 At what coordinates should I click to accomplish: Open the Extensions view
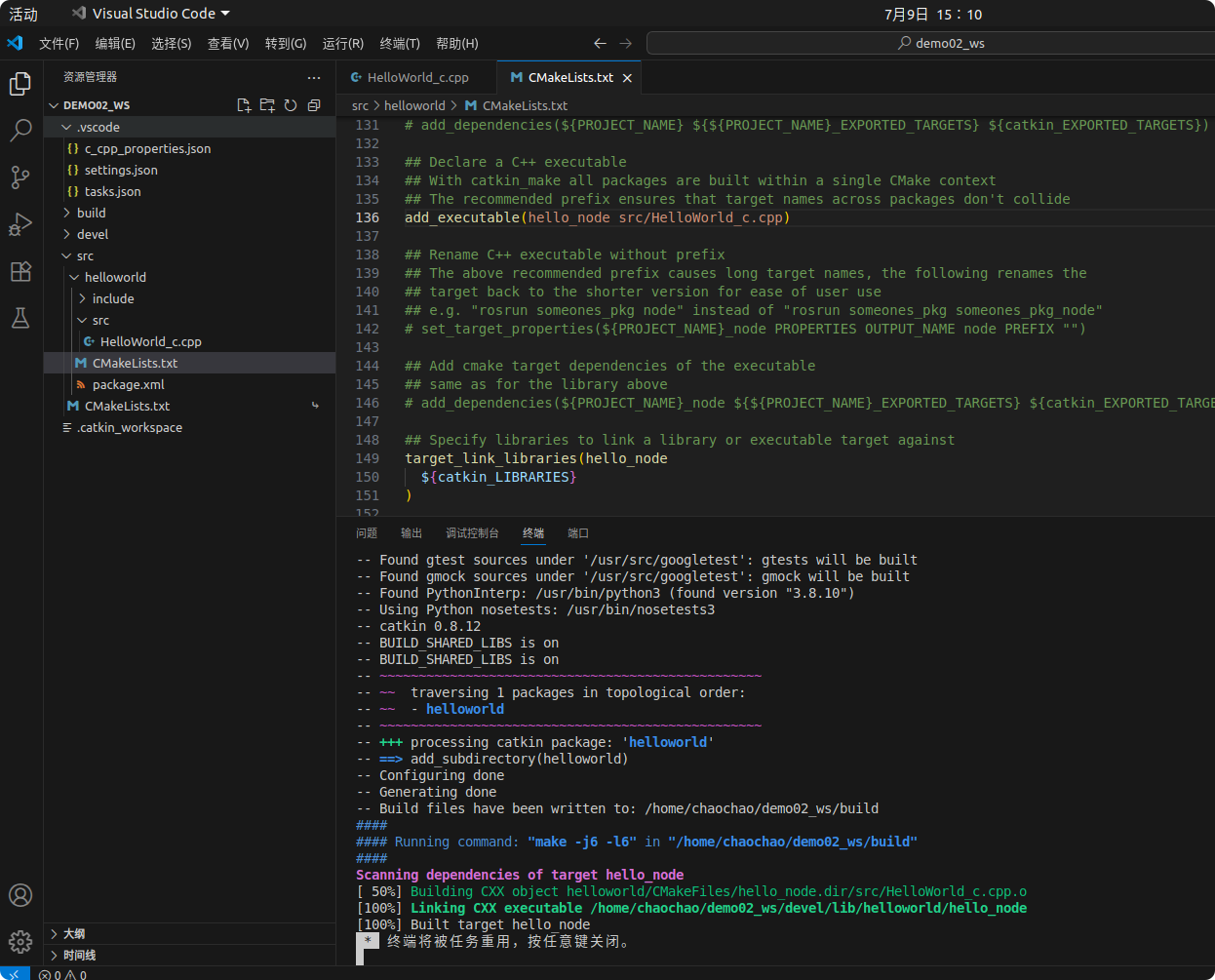(x=20, y=271)
